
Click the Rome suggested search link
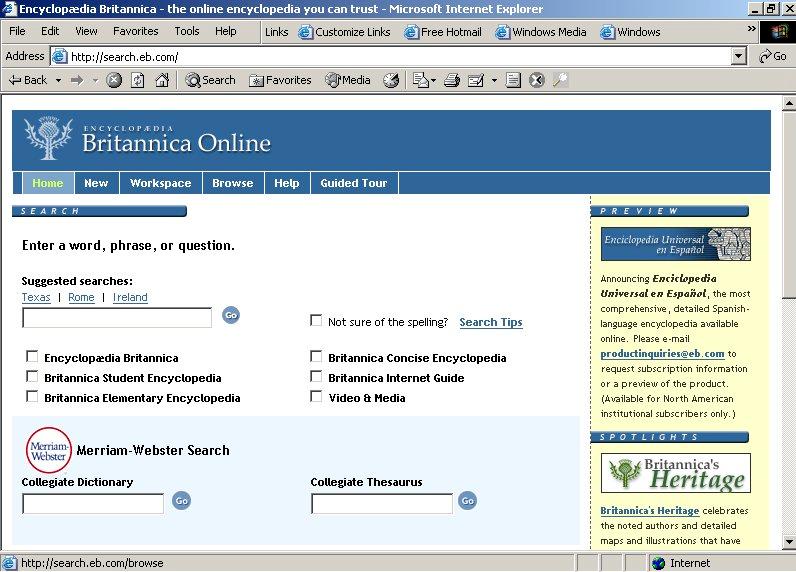click(x=81, y=297)
